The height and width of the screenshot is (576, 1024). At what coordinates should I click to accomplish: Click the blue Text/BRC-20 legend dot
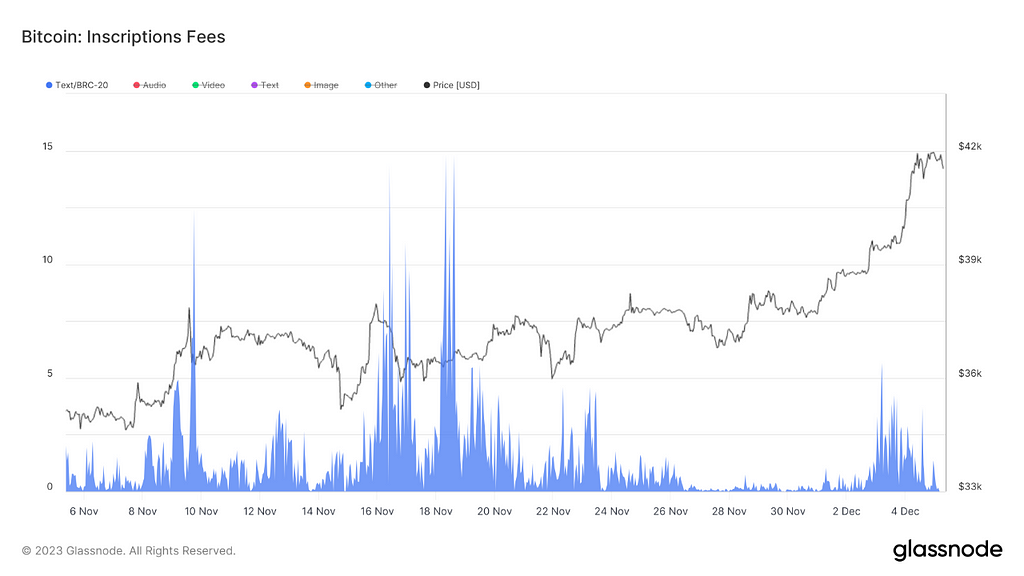pos(49,85)
